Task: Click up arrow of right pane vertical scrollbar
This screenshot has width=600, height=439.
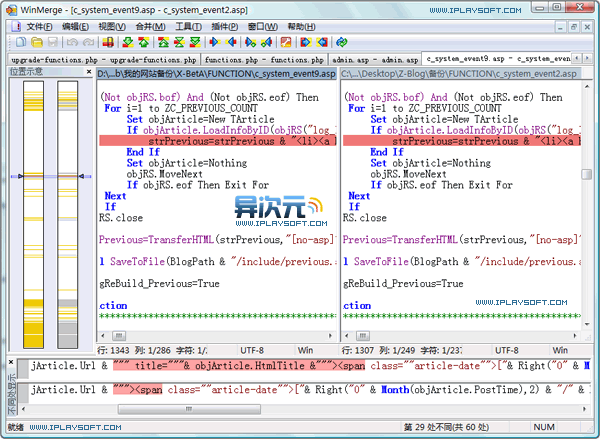Action: (587, 86)
